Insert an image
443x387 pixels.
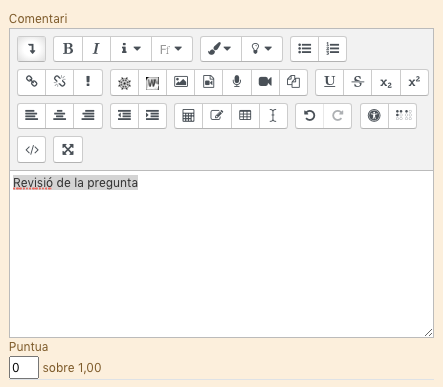tap(181, 82)
